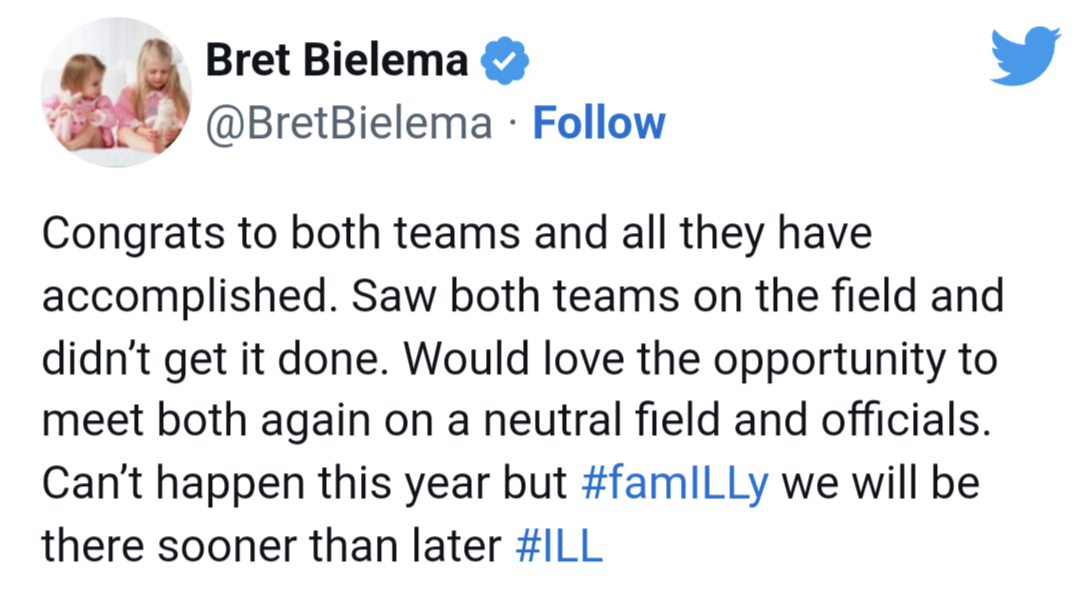Screen dimensions: 1080x593
Task: Click the Twitter bird logo
Action: (1026, 56)
